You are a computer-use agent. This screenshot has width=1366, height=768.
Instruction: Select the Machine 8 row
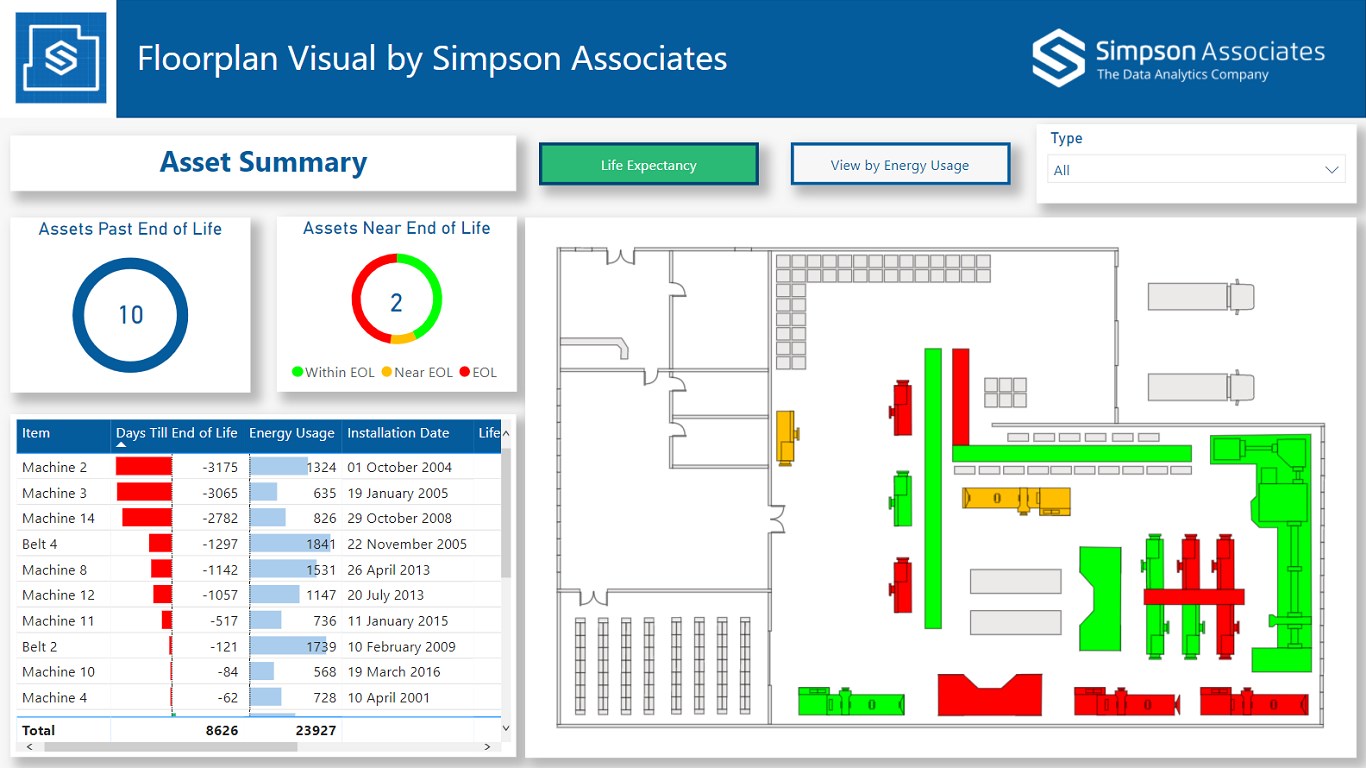259,570
